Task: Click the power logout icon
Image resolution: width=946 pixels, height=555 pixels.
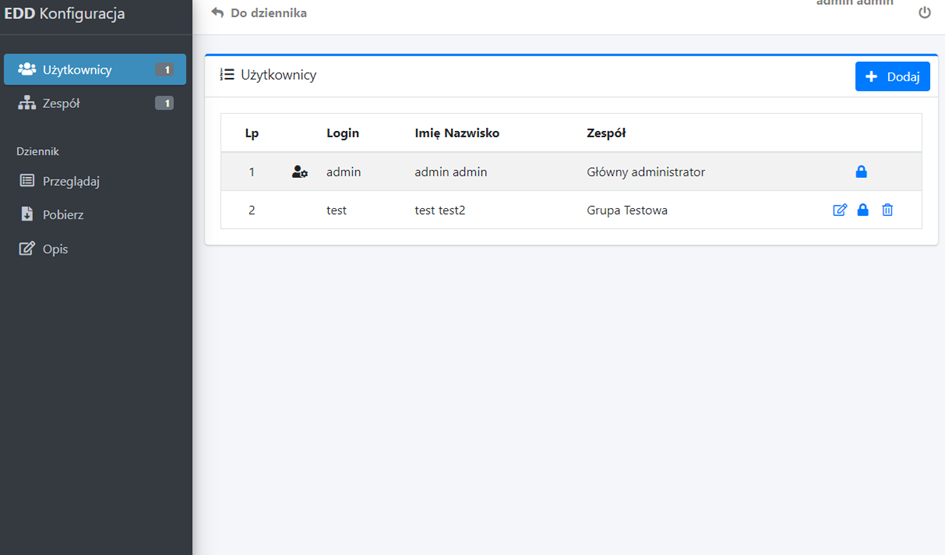Action: click(x=924, y=13)
